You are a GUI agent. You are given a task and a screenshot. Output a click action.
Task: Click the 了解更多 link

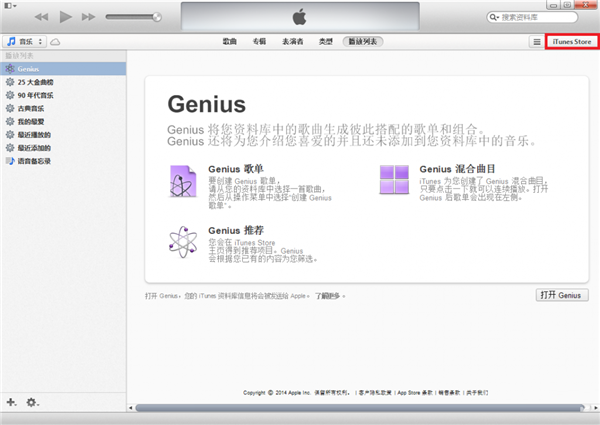coord(329,296)
